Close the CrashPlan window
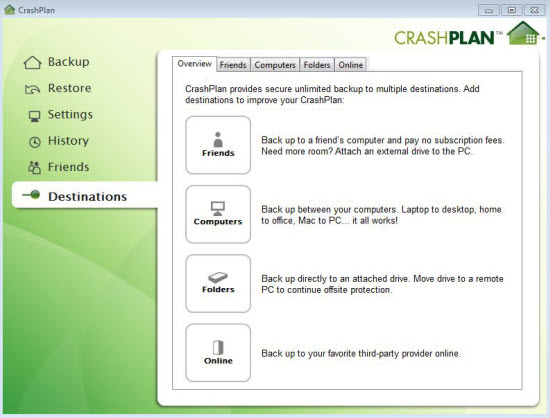 click(534, 10)
